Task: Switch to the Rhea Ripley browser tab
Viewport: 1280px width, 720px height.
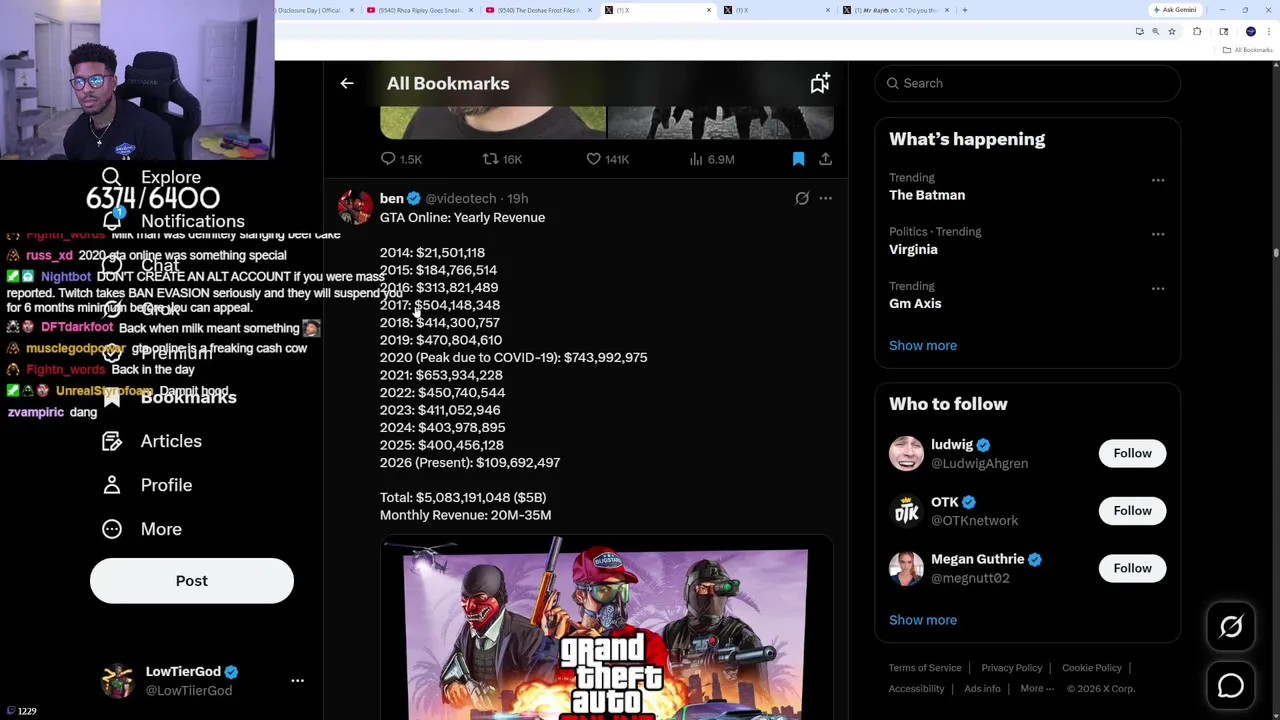Action: (420, 10)
